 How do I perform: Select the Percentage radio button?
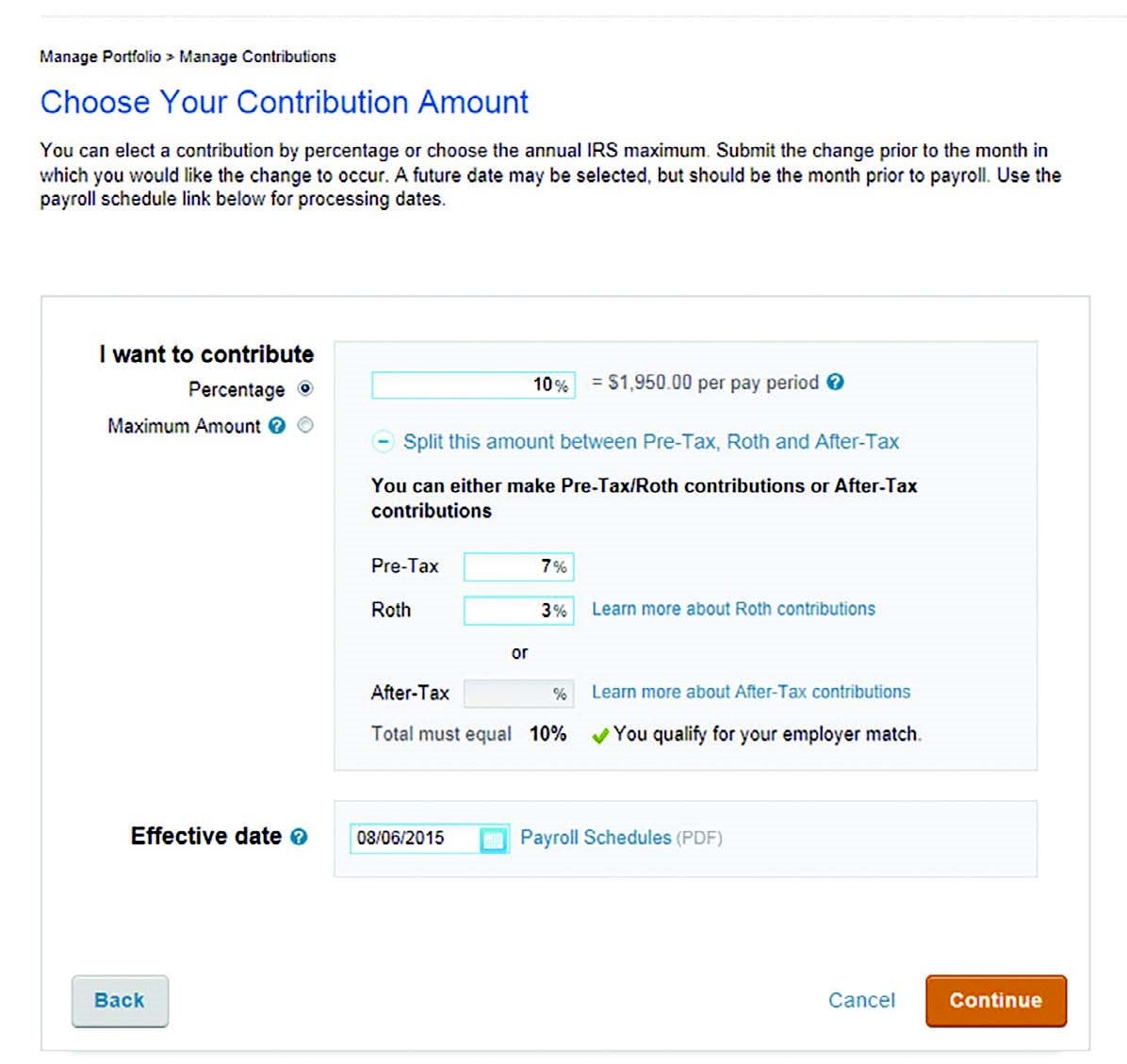click(305, 388)
